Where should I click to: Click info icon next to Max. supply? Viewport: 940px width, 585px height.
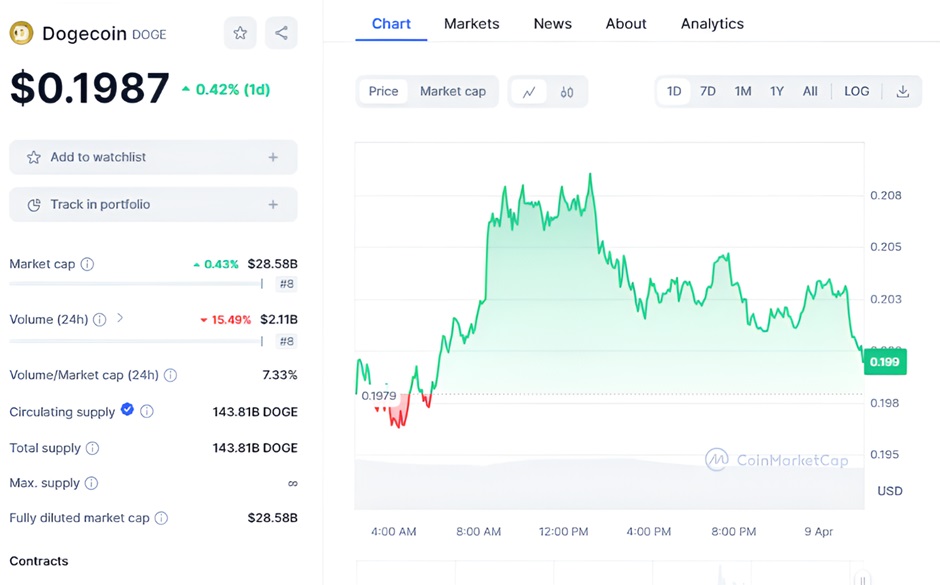(x=91, y=483)
